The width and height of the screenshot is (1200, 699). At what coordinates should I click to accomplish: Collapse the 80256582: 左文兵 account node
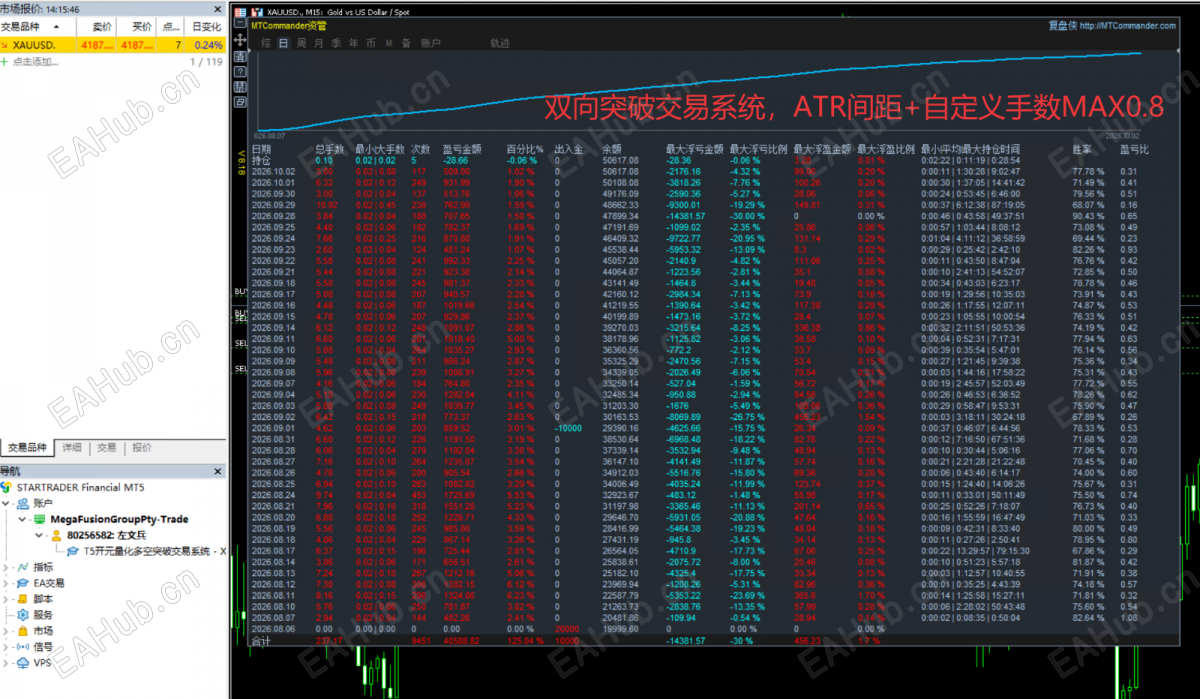38,535
